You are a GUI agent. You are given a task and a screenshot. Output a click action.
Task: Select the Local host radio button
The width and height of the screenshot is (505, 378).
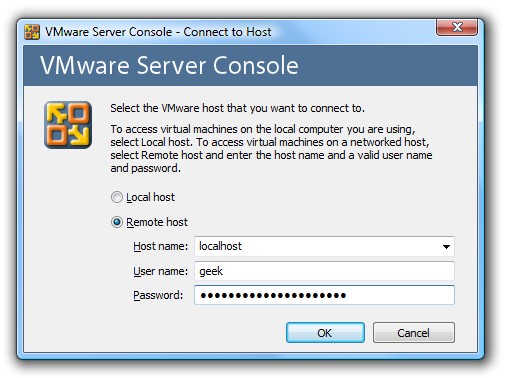pos(117,197)
